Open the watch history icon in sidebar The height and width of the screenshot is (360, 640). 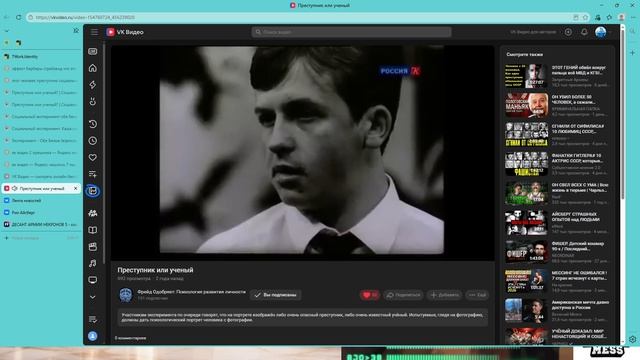[x=93, y=124]
